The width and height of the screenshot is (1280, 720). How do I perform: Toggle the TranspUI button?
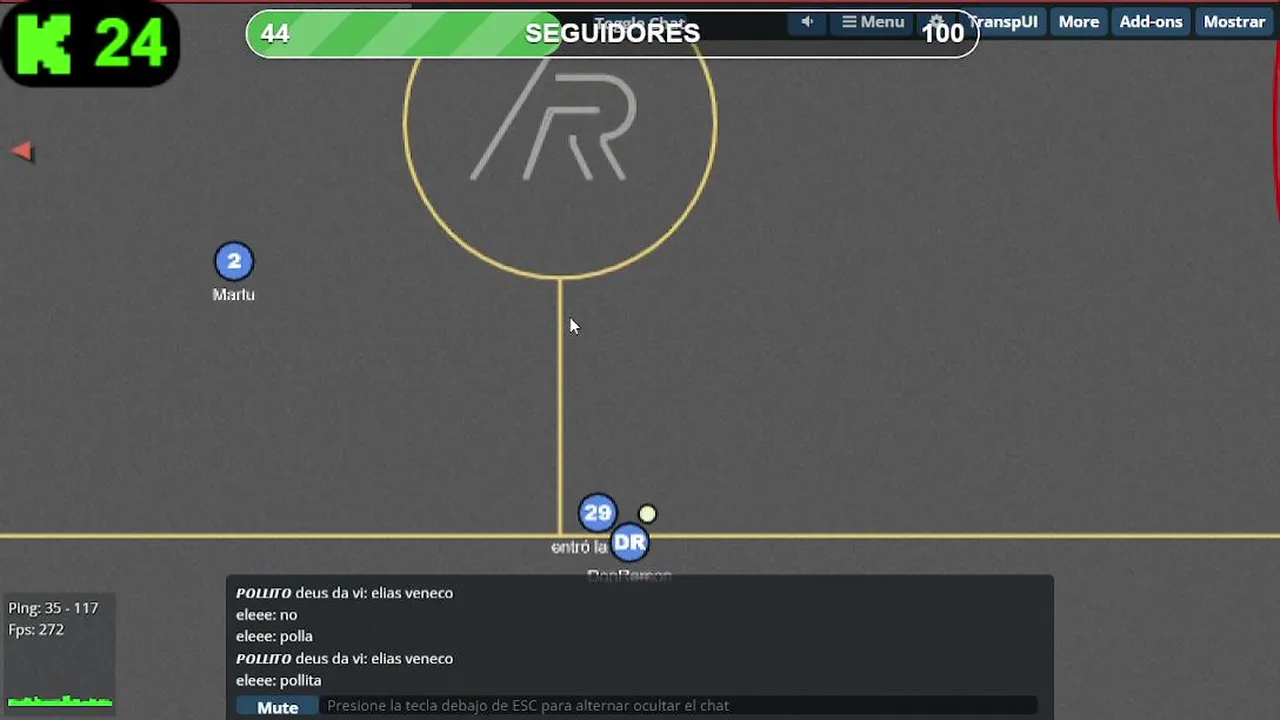coord(1002,21)
